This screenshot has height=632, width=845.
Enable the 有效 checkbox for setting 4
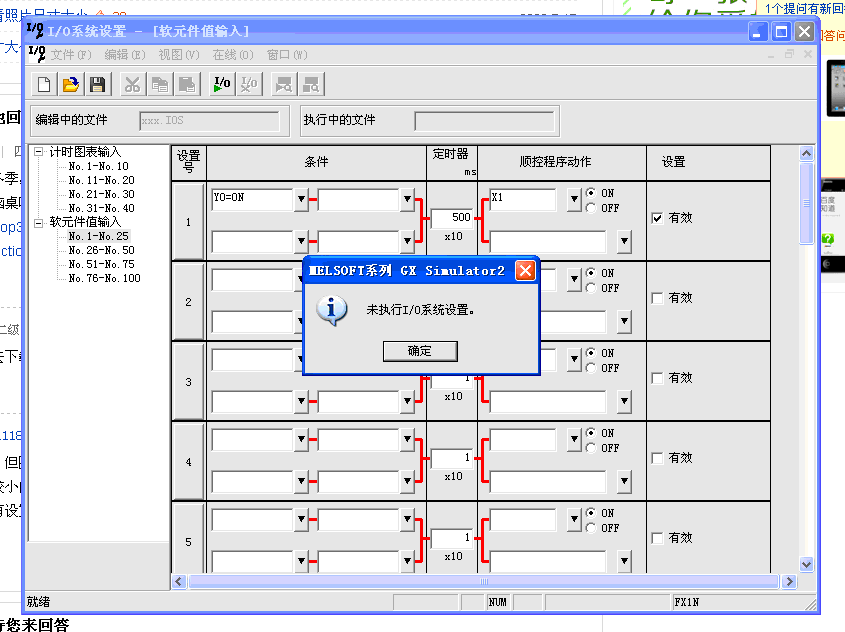(657, 458)
